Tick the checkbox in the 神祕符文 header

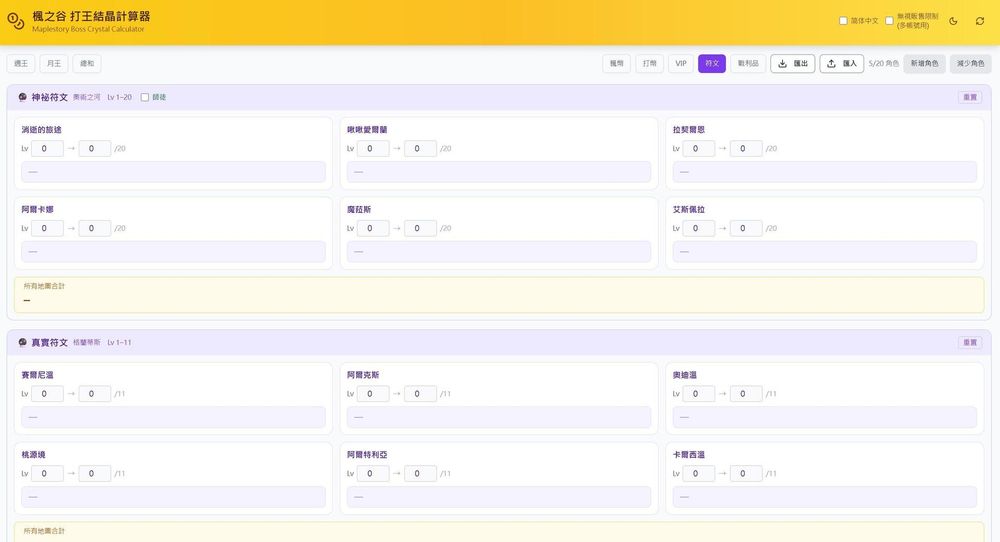145,98
